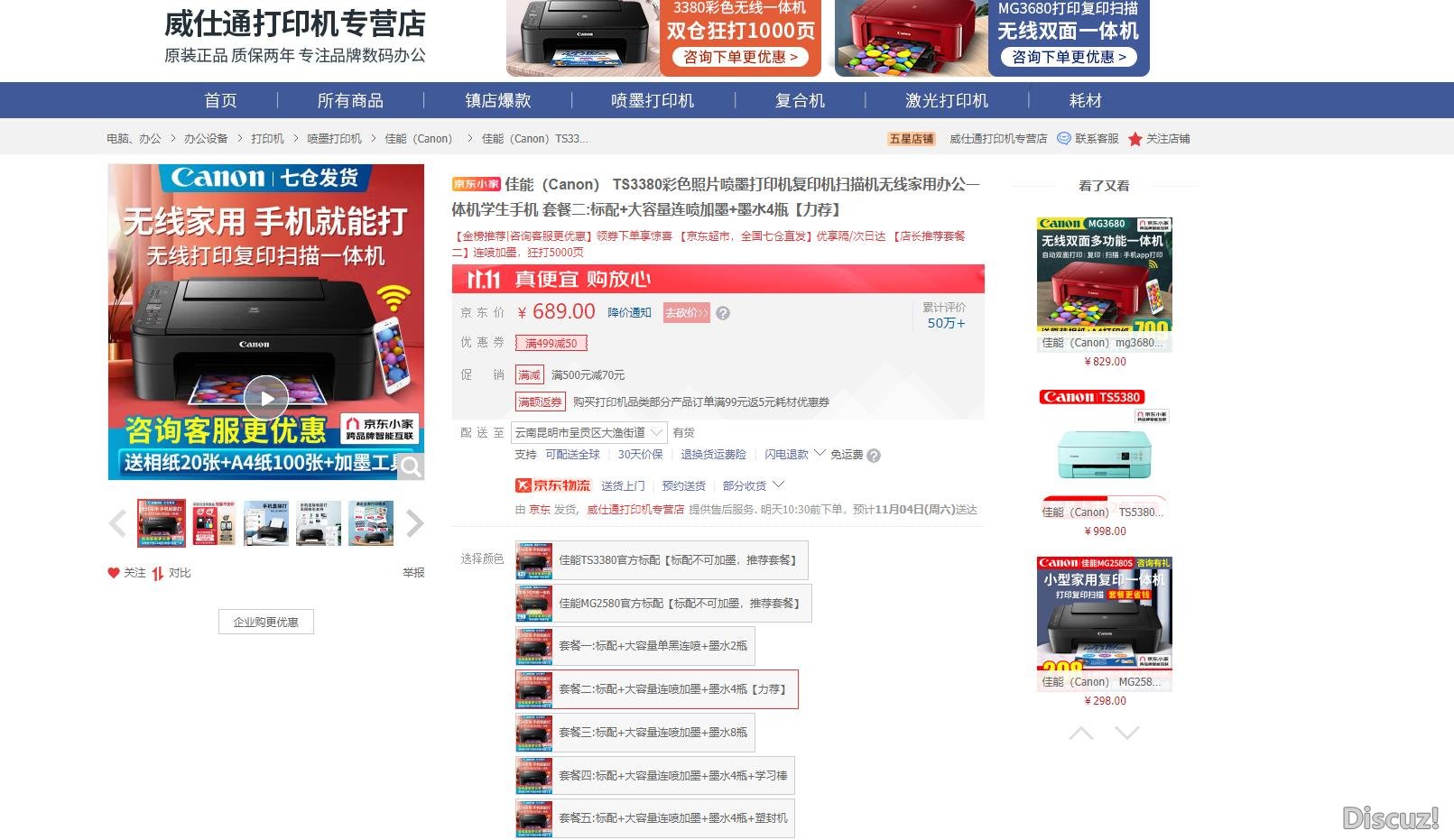The image size is (1454, 840).
Task: Open breadcrumb 电脑、办公
Action: [134, 139]
